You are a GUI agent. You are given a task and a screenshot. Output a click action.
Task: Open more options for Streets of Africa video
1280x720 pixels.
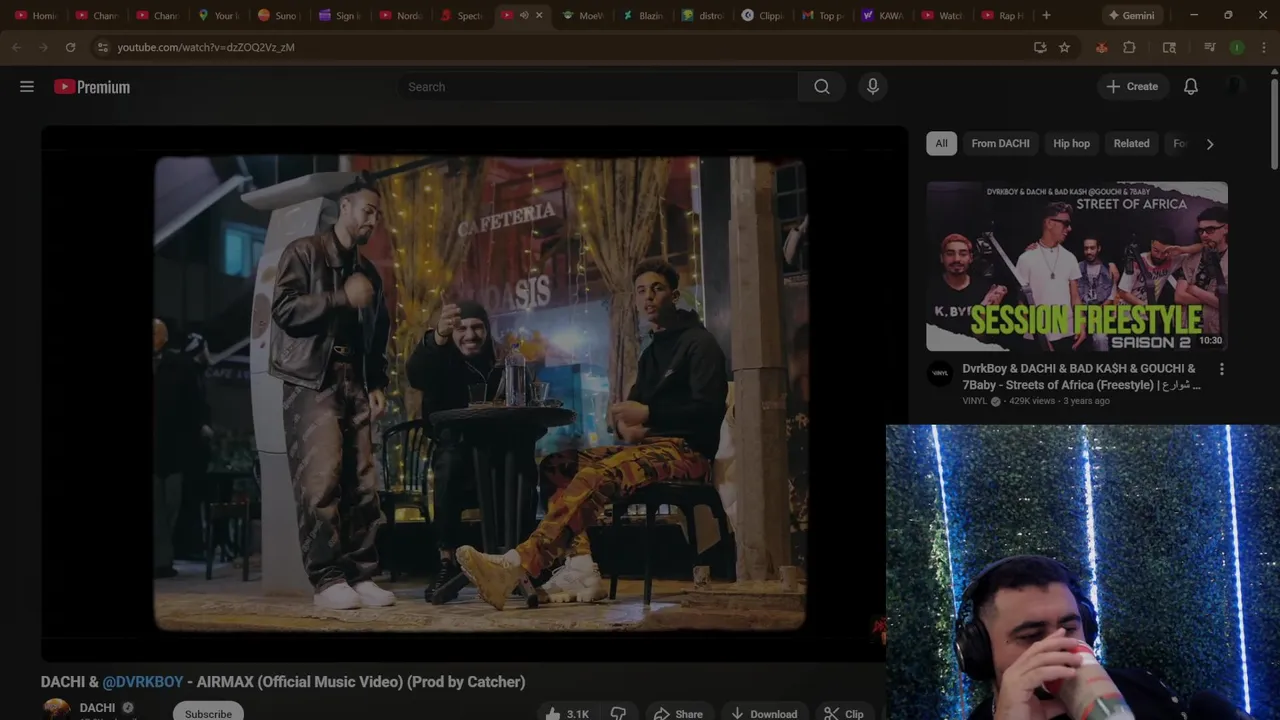coord(1221,369)
